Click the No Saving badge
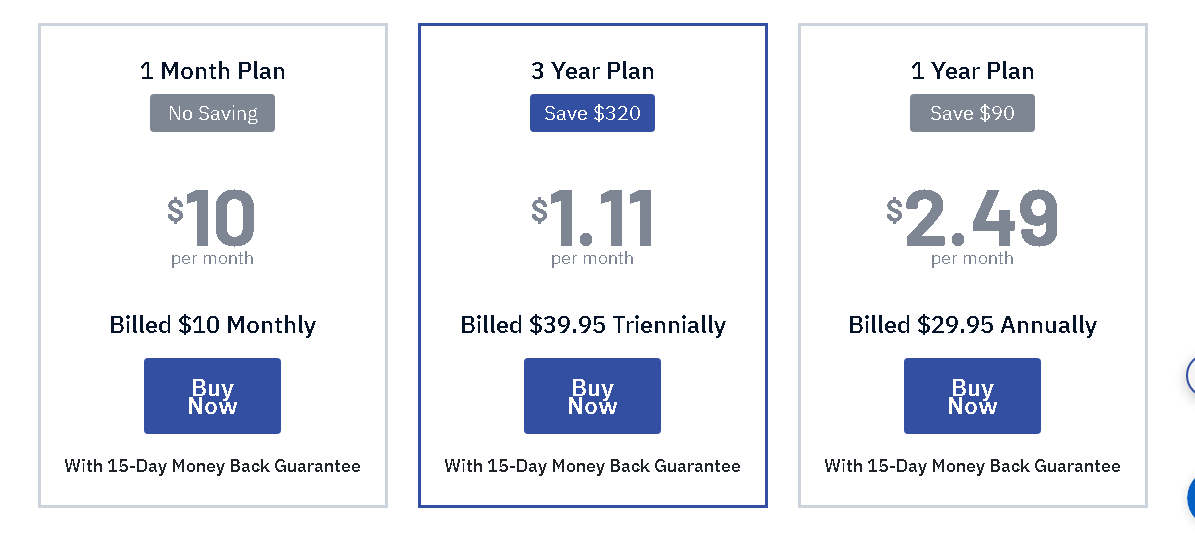 pos(212,113)
